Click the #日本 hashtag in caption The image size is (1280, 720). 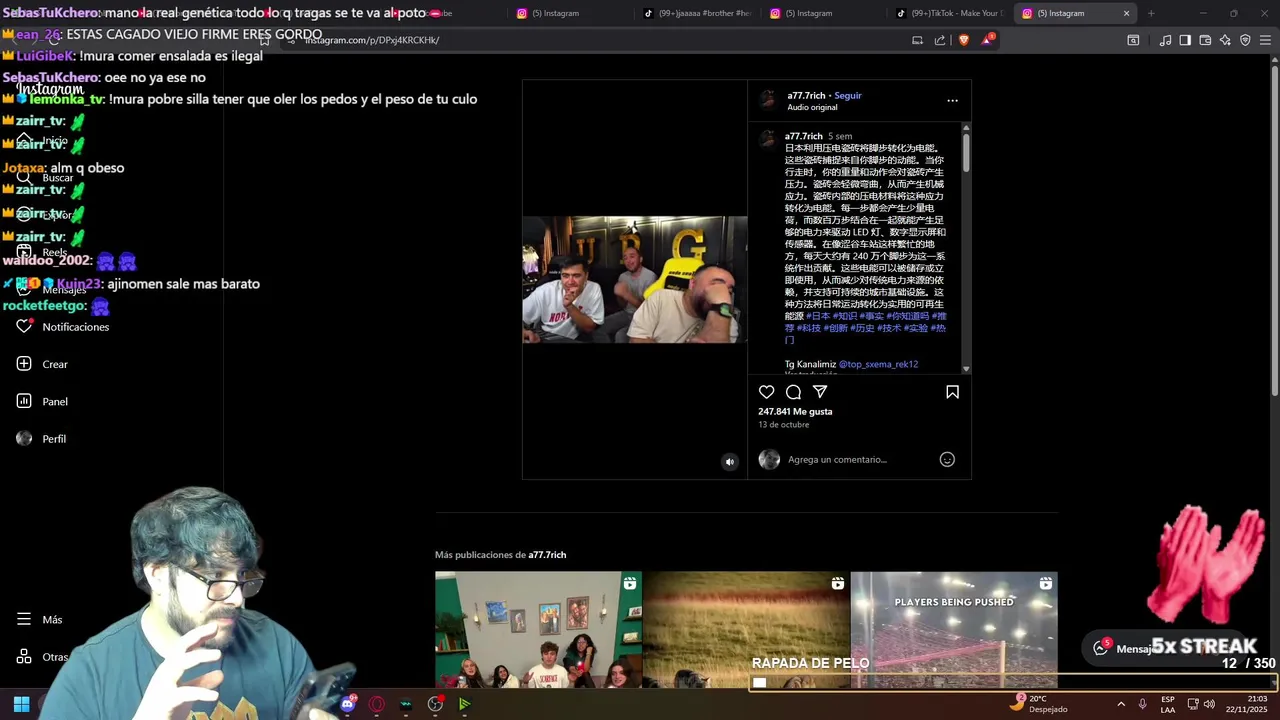[x=818, y=316]
